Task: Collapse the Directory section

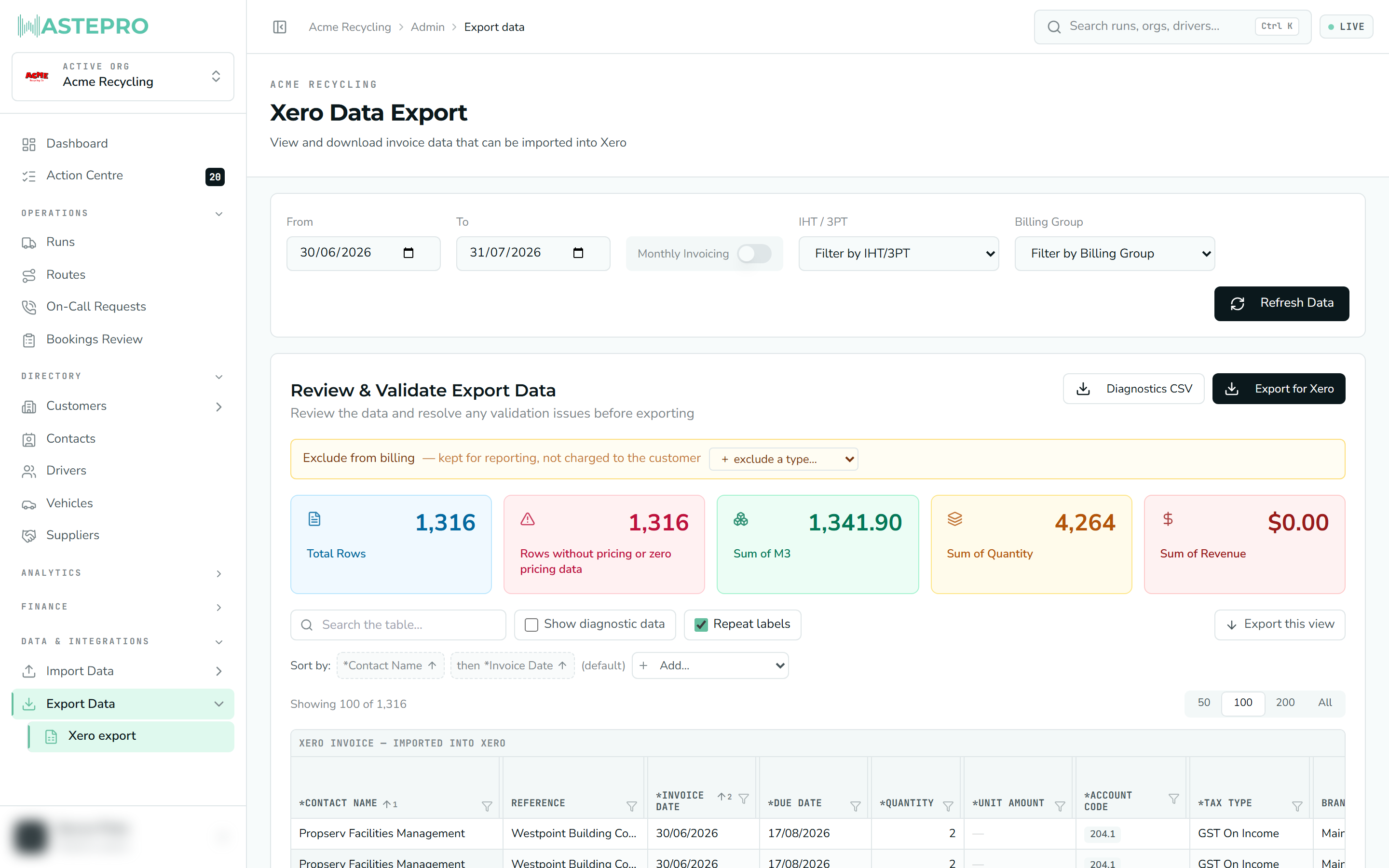Action: point(218,377)
